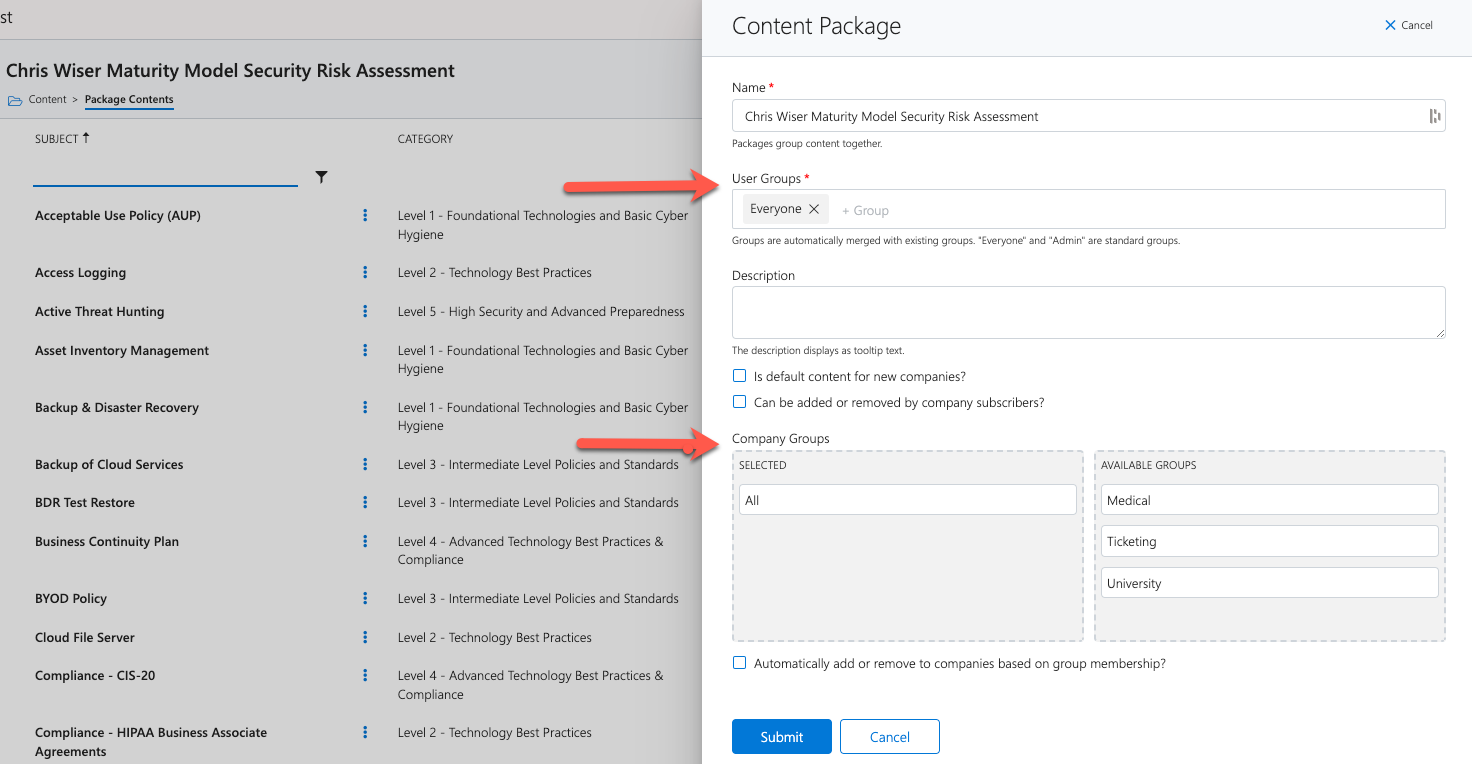Click the BDR Test Restore subject
1472x764 pixels.
point(85,502)
